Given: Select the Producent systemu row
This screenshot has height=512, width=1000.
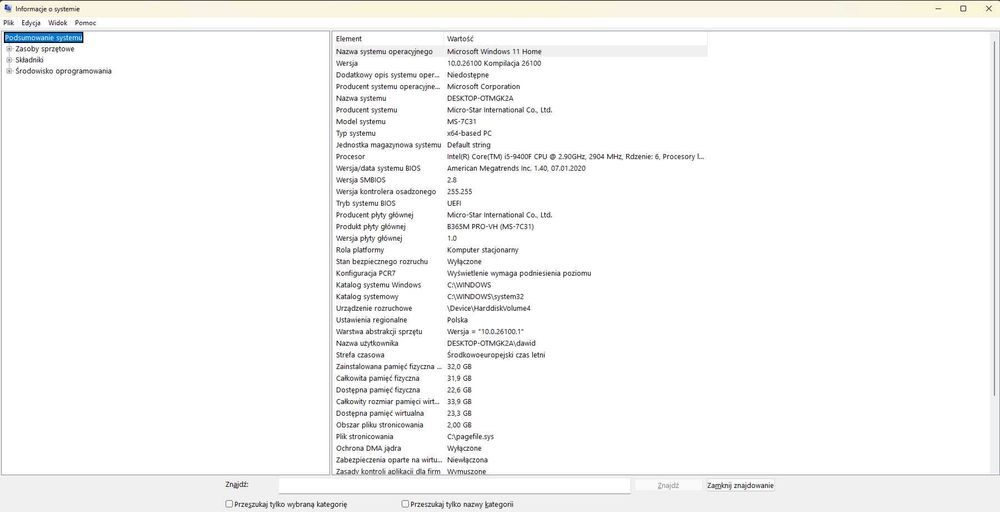Looking at the screenshot, I should pyautogui.click(x=520, y=110).
